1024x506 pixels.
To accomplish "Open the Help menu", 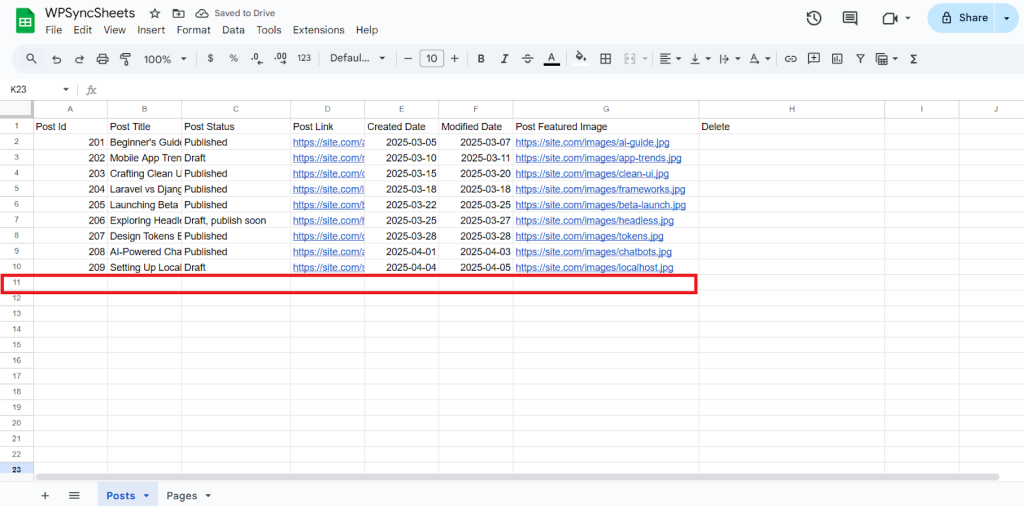I will 367,30.
